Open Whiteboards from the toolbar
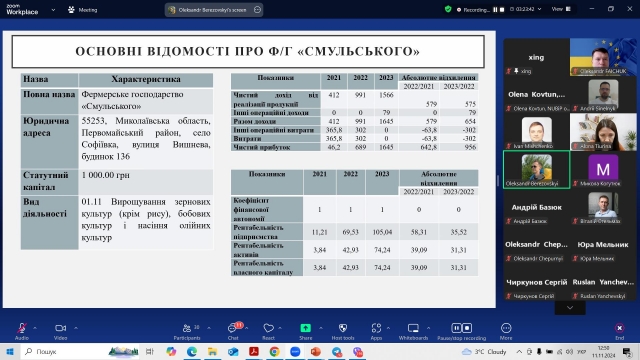Viewport: 640px width, 360px height. point(413,331)
